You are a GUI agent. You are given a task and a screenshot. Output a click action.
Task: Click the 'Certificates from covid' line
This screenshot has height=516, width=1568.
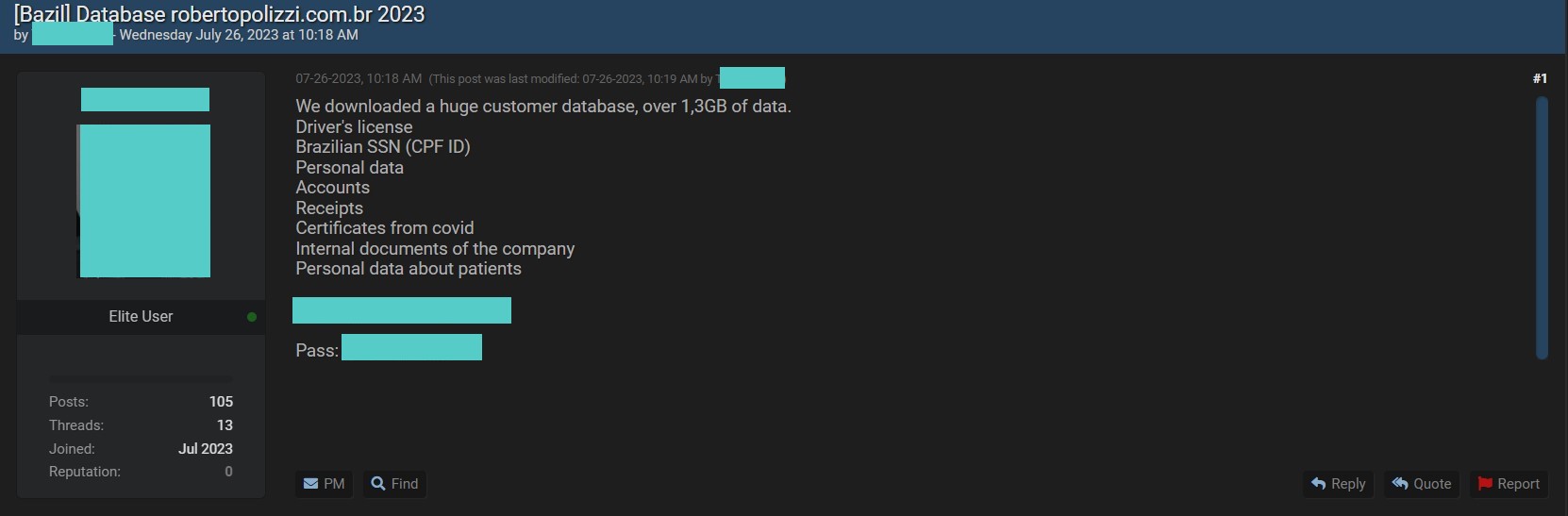click(385, 227)
